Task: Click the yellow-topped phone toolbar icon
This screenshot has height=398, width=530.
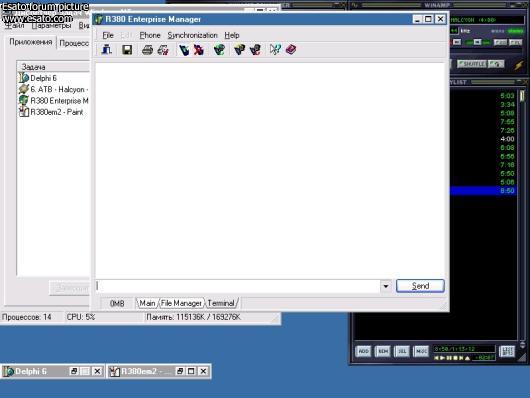Action: click(239, 50)
